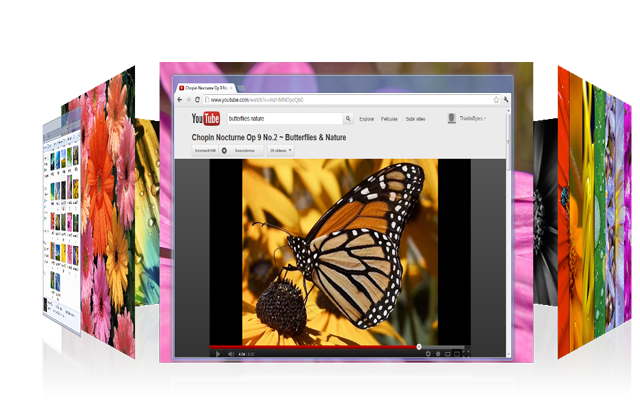640x400 pixels.
Task: Open Chrome wrench settings menu
Action: [506, 100]
